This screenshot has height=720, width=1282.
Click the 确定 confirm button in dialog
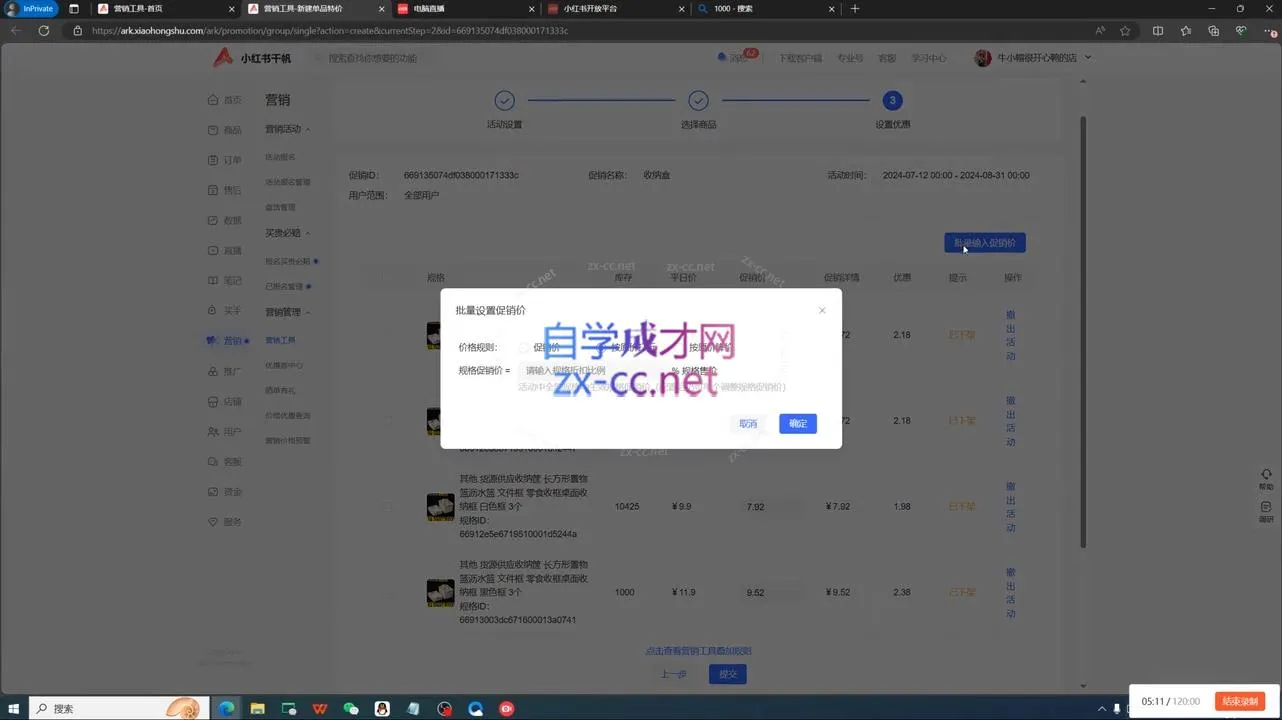[x=797, y=423]
